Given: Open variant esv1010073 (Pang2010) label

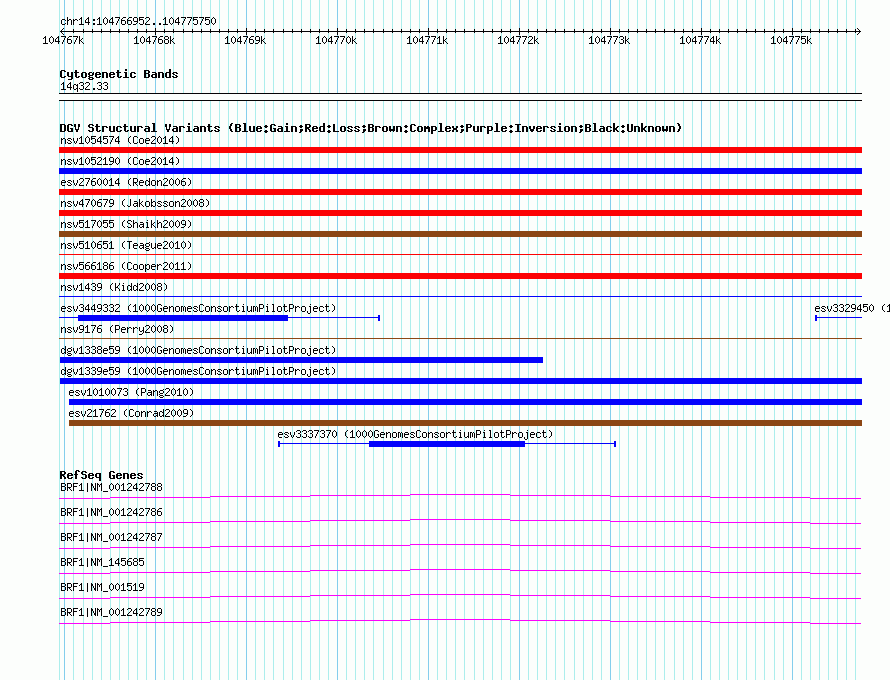Looking at the screenshot, I should (131, 392).
